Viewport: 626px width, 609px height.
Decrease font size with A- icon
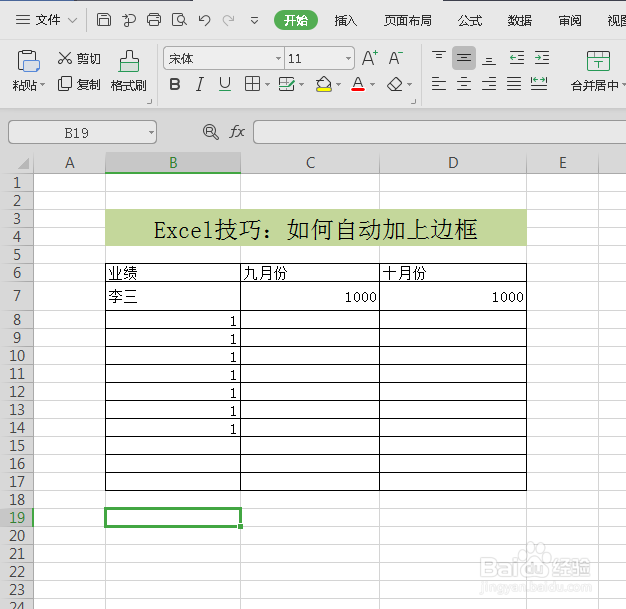(395, 58)
